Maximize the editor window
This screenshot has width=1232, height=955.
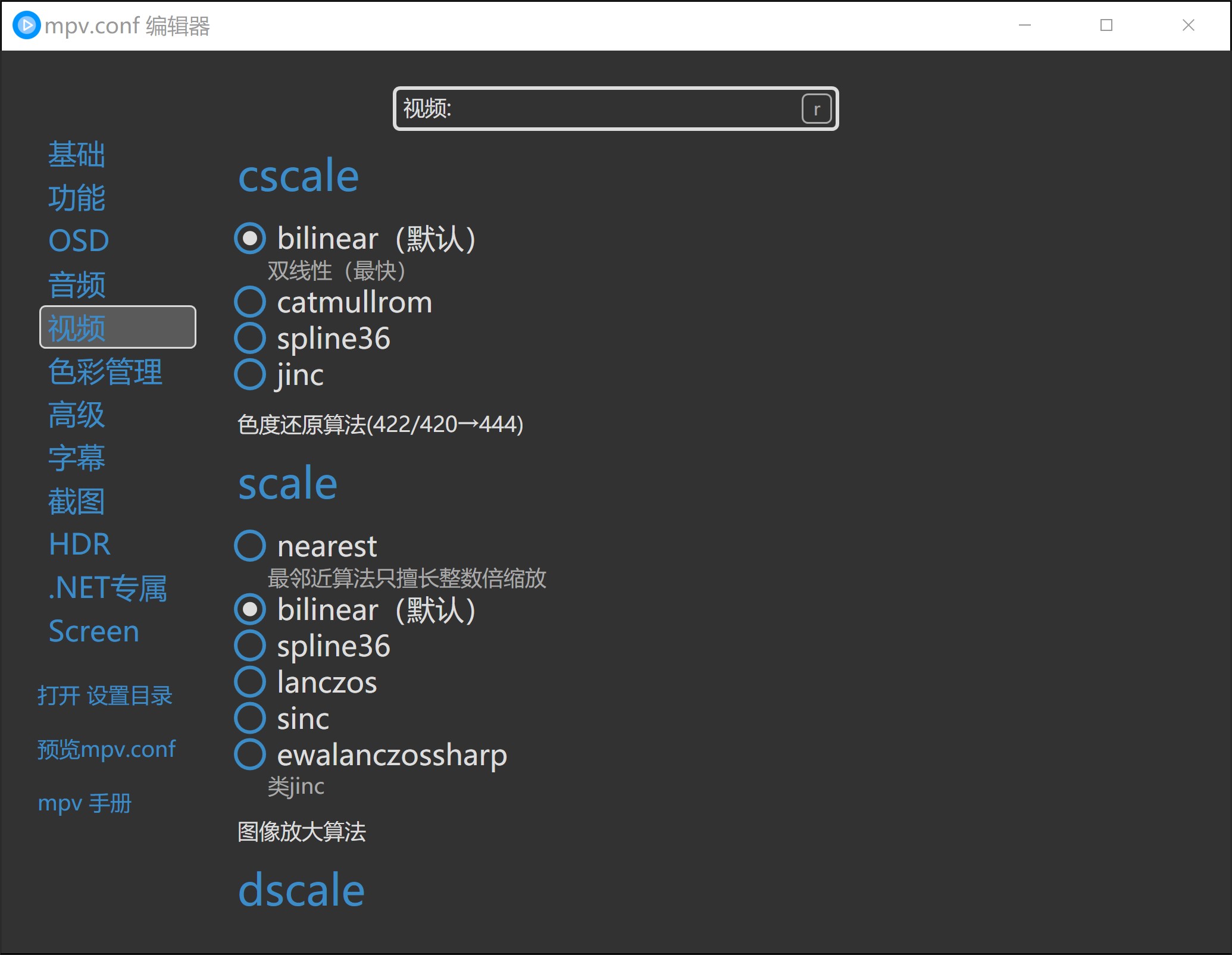(x=1106, y=26)
